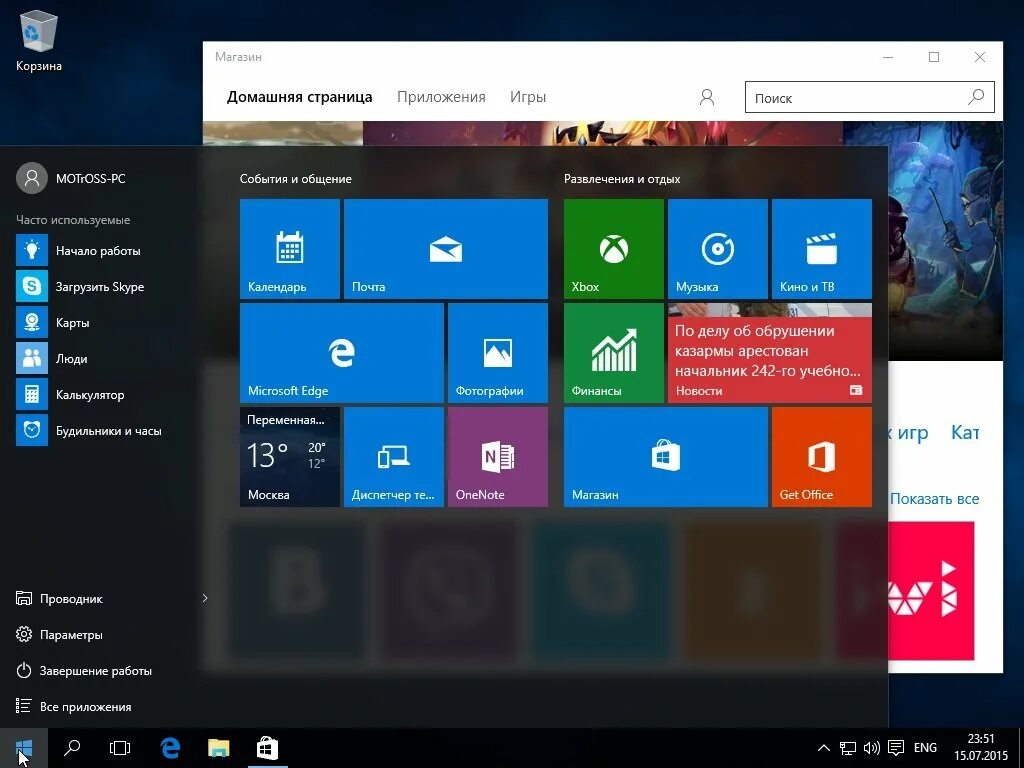Click the volume speaker tray icon

pyautogui.click(x=871, y=748)
